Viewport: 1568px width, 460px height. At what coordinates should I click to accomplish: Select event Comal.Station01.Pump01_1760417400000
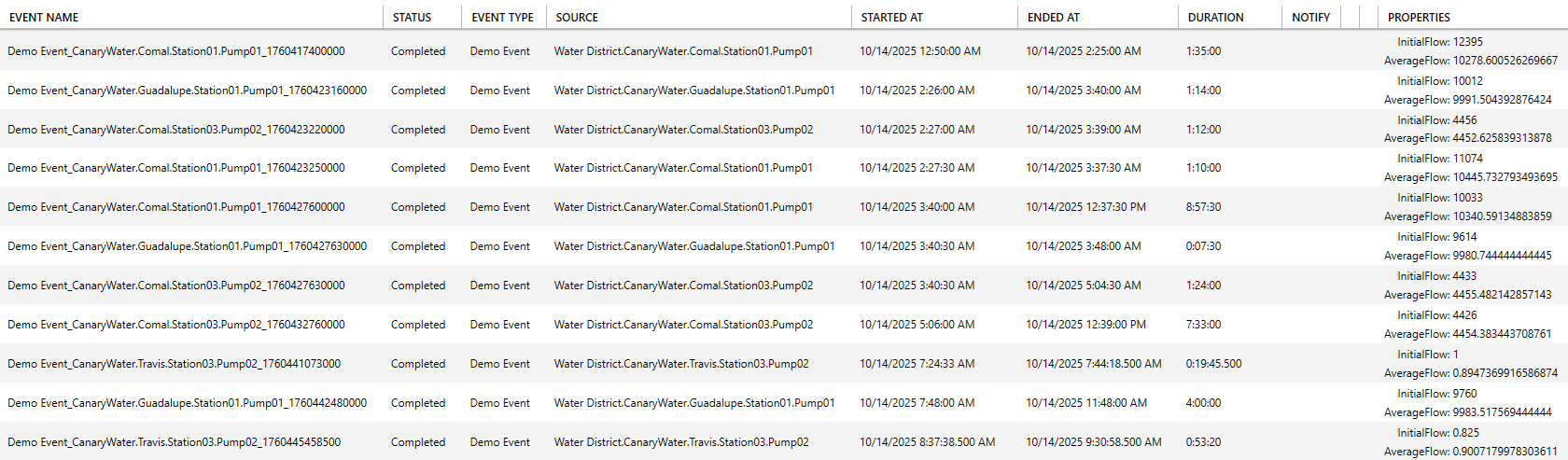pyautogui.click(x=176, y=51)
